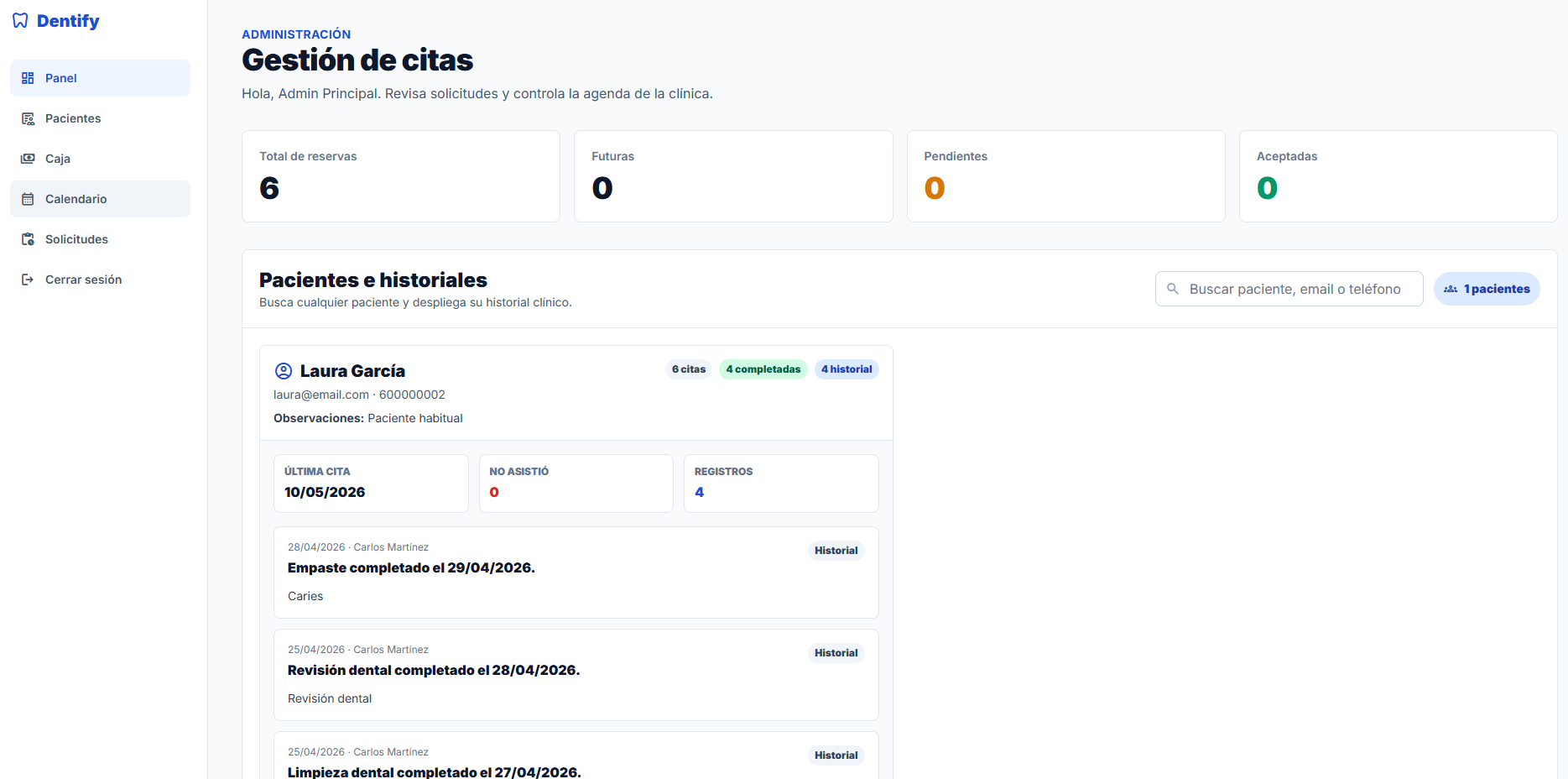Click the 4 completadas badge
This screenshot has height=779, width=1568.
763,369
